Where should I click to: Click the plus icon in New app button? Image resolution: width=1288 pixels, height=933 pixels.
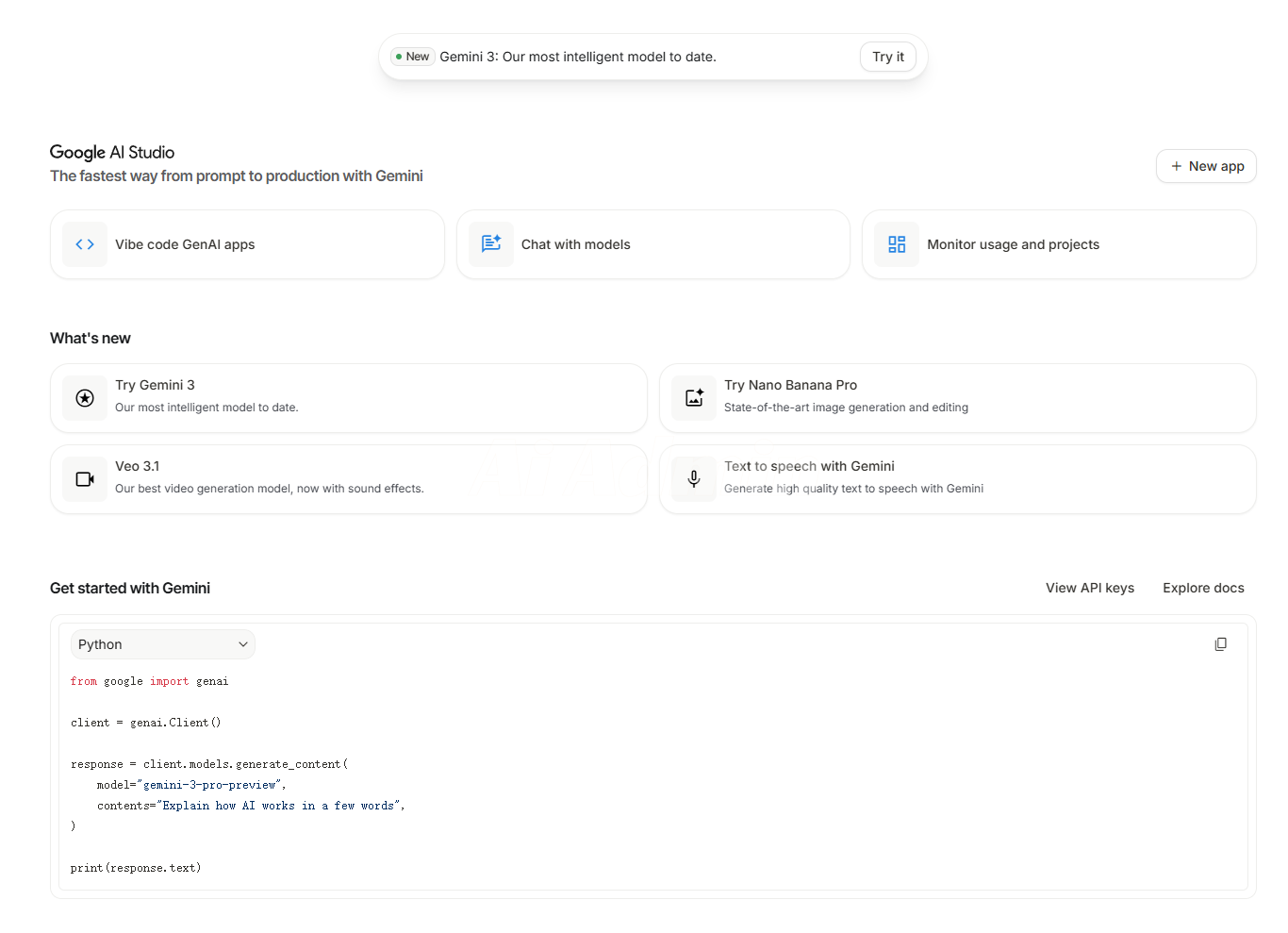tap(1176, 166)
